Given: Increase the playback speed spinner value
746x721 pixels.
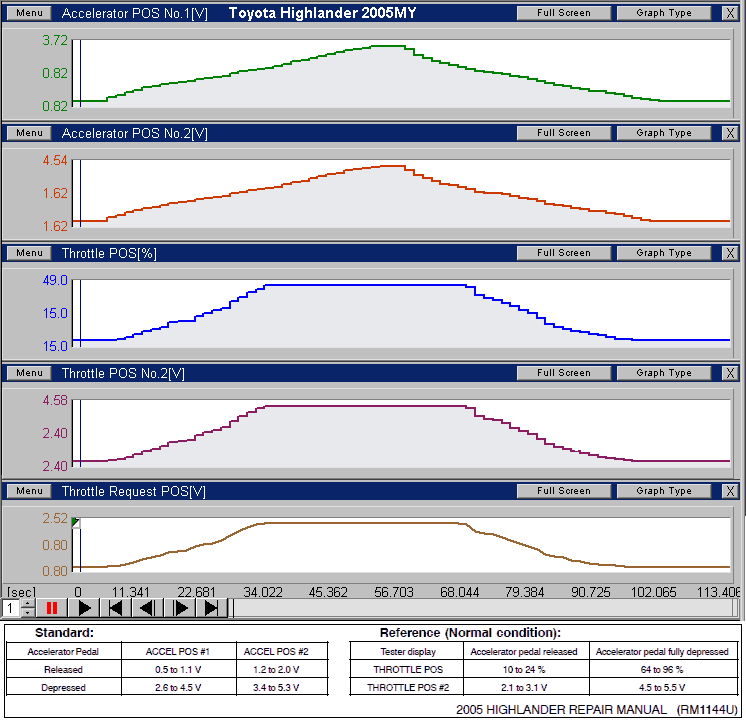Looking at the screenshot, I should [27, 603].
